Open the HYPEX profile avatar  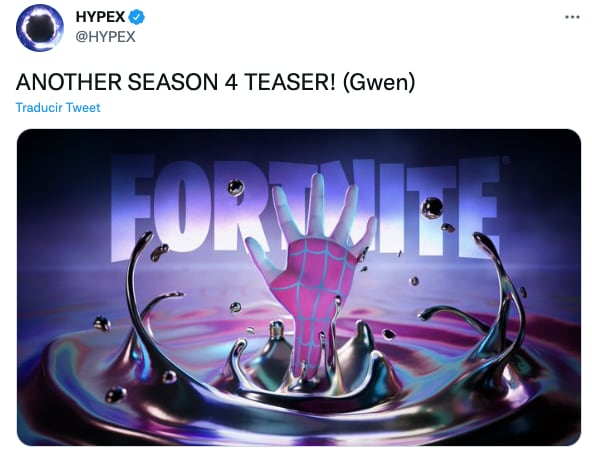pos(39,28)
